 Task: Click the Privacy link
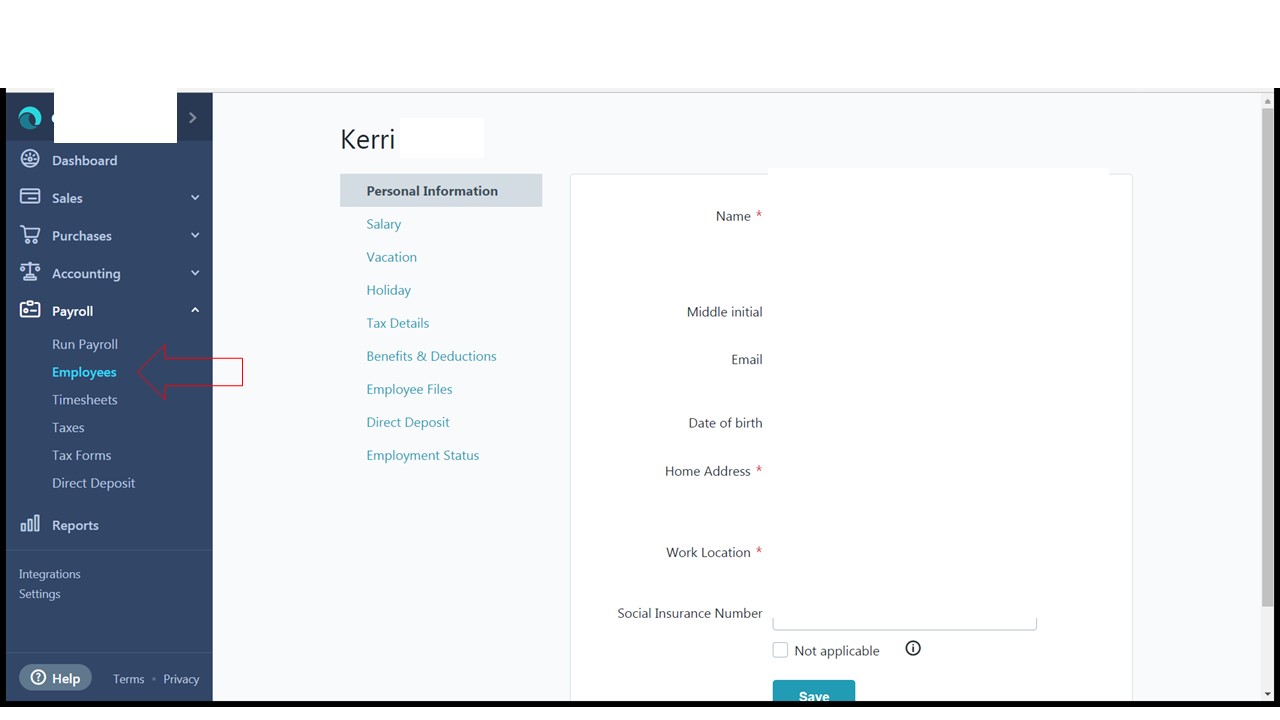click(x=181, y=679)
